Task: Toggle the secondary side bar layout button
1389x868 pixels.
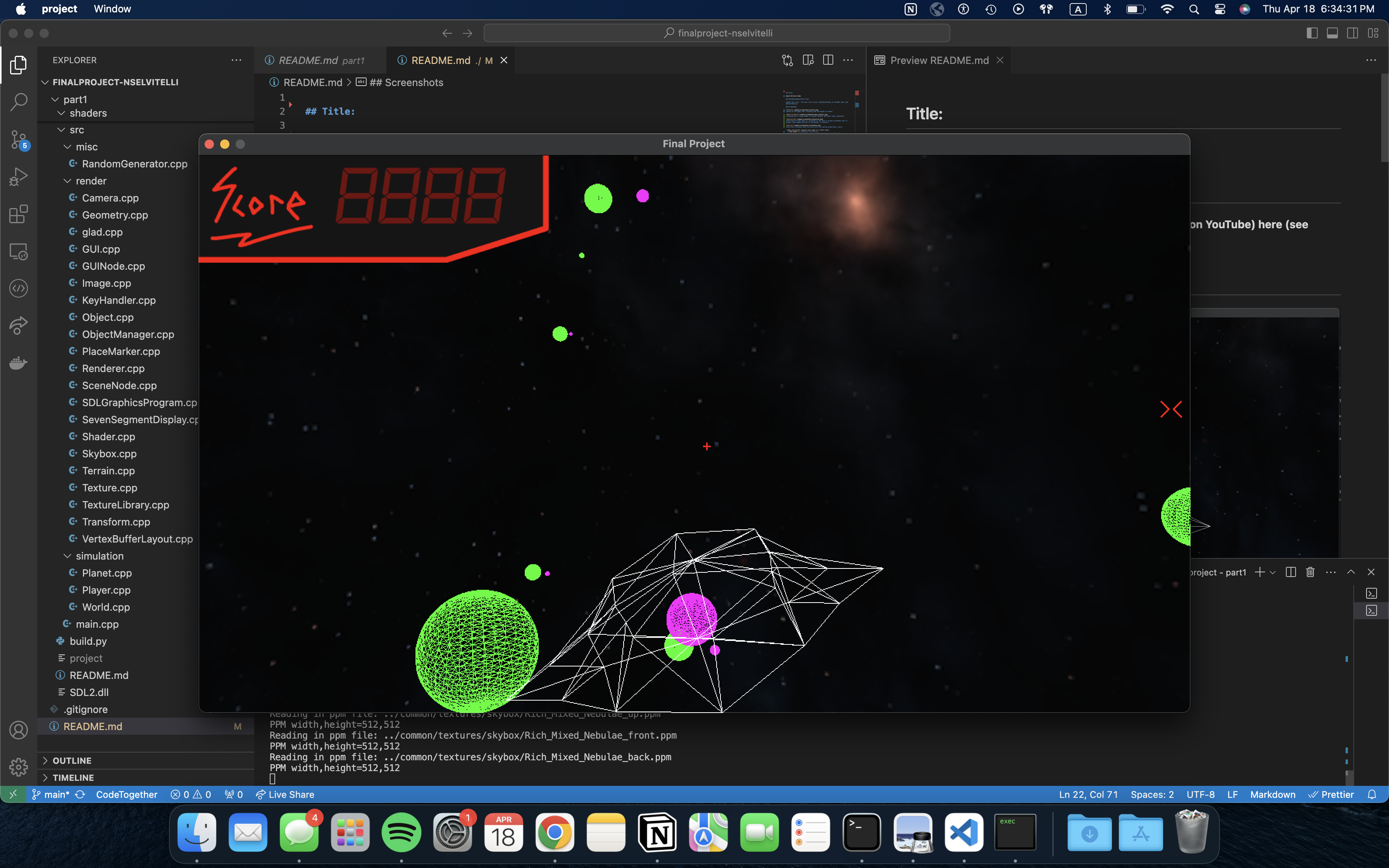Action: point(1352,33)
